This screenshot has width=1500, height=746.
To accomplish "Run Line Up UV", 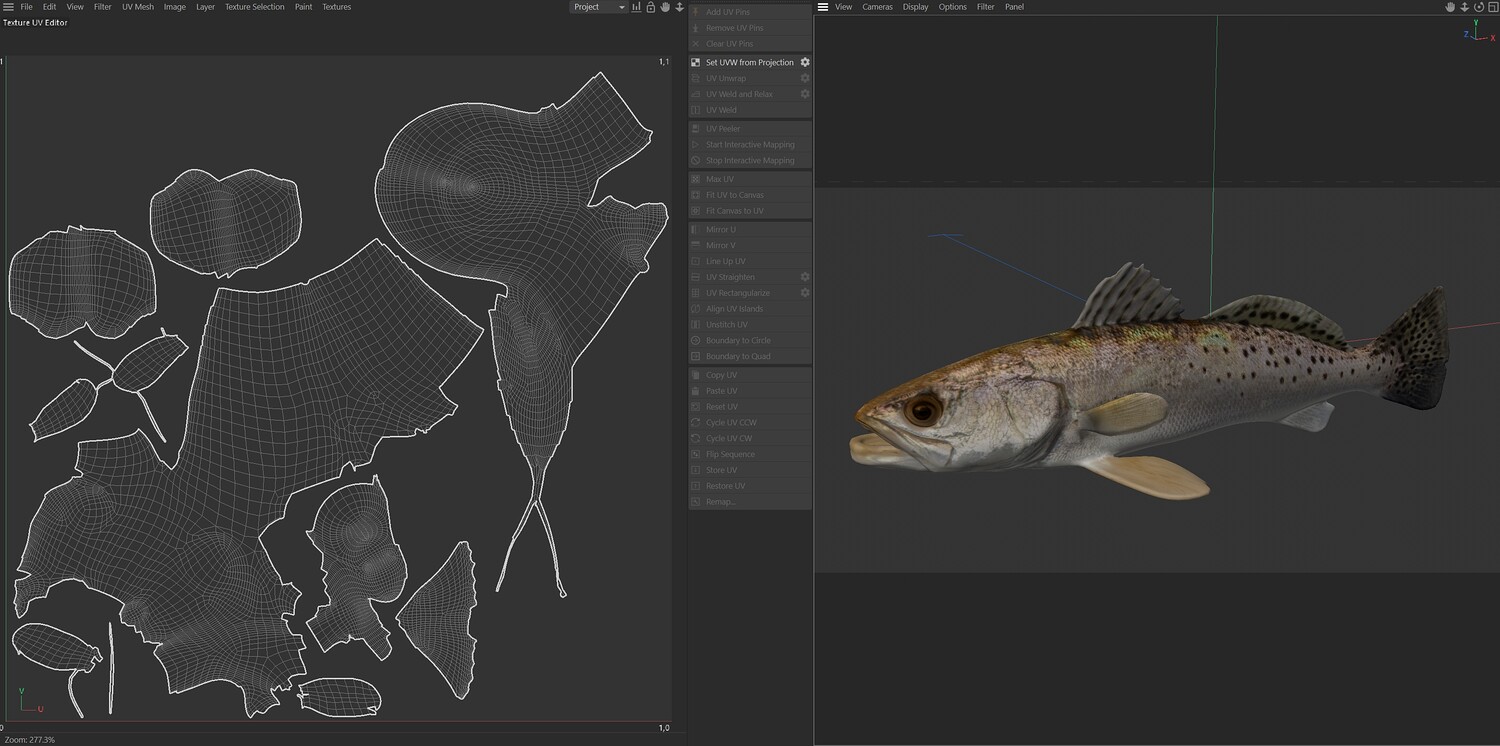I will [x=750, y=261].
